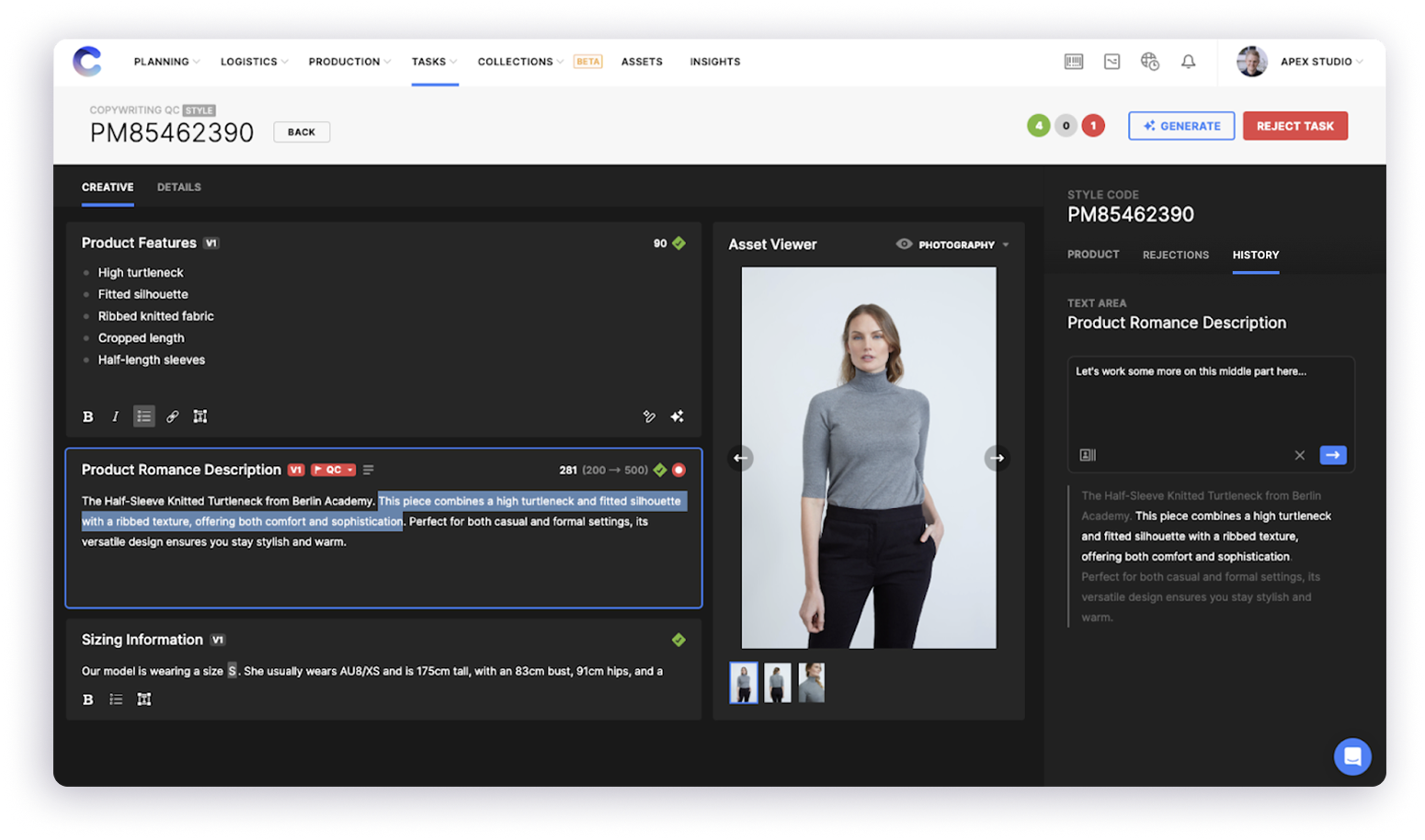Click the red V1 badge on Romance Description
This screenshot has width=1425, height=840.
point(296,470)
